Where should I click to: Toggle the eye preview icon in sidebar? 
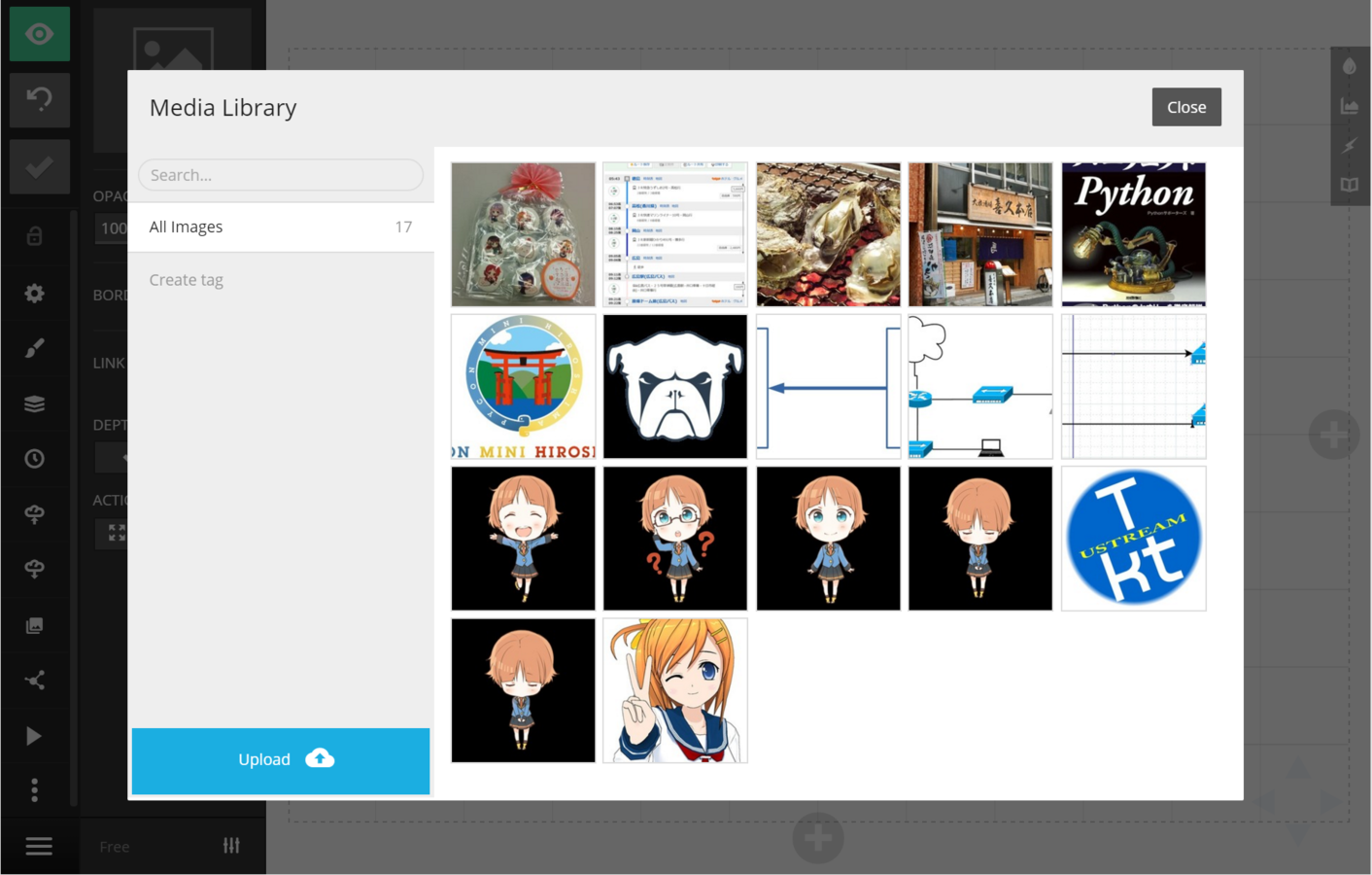tap(40, 34)
